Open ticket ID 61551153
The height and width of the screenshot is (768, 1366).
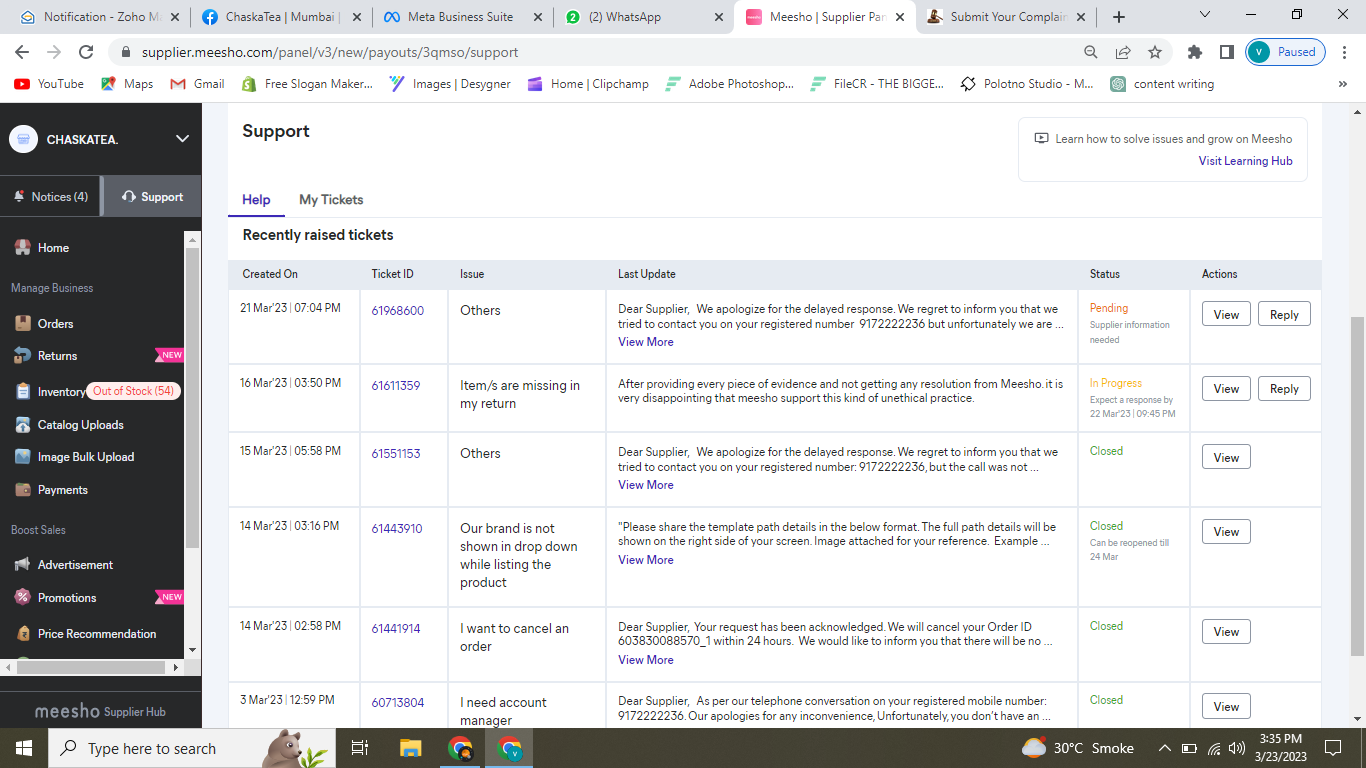coord(396,454)
